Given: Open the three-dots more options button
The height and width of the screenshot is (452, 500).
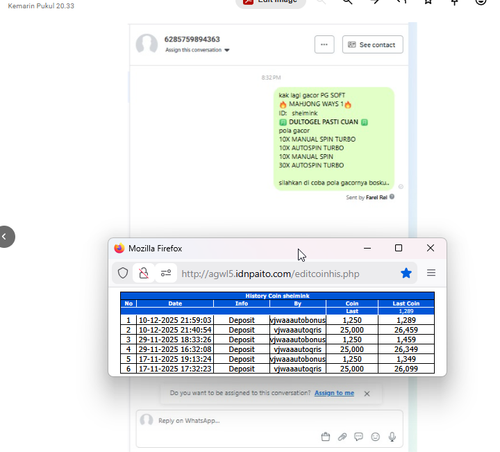Looking at the screenshot, I should coord(324,44).
